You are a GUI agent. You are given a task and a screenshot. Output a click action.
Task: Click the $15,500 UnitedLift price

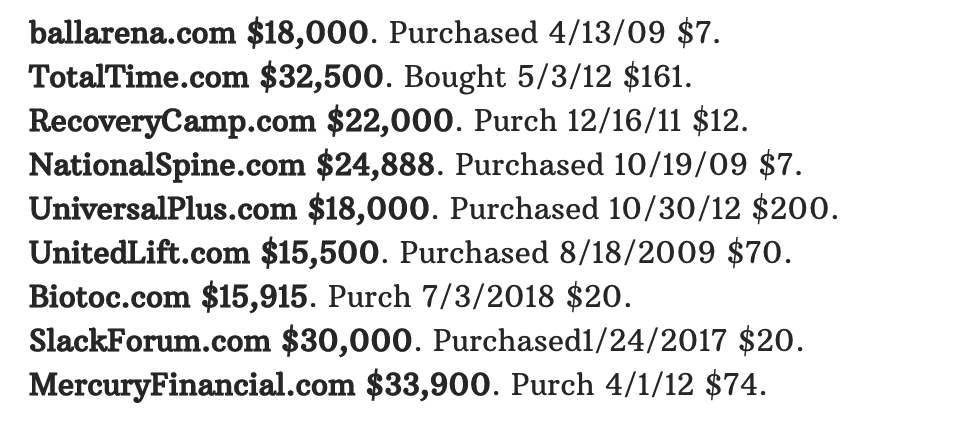pyautogui.click(x=320, y=253)
